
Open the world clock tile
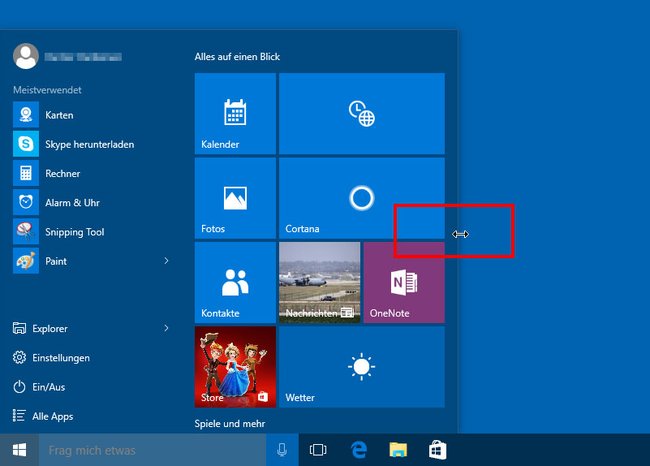361,114
